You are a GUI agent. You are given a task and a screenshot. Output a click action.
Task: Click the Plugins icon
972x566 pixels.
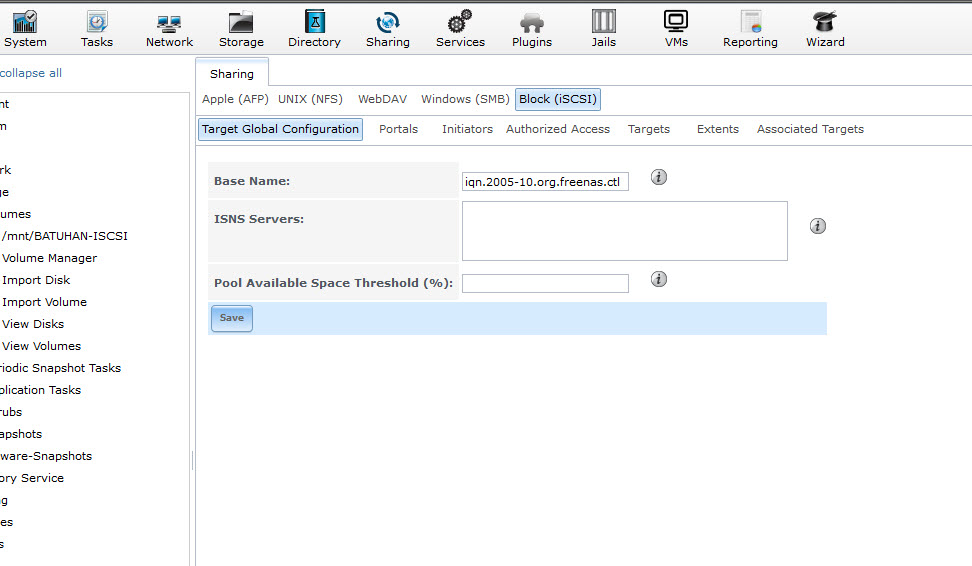click(x=532, y=22)
